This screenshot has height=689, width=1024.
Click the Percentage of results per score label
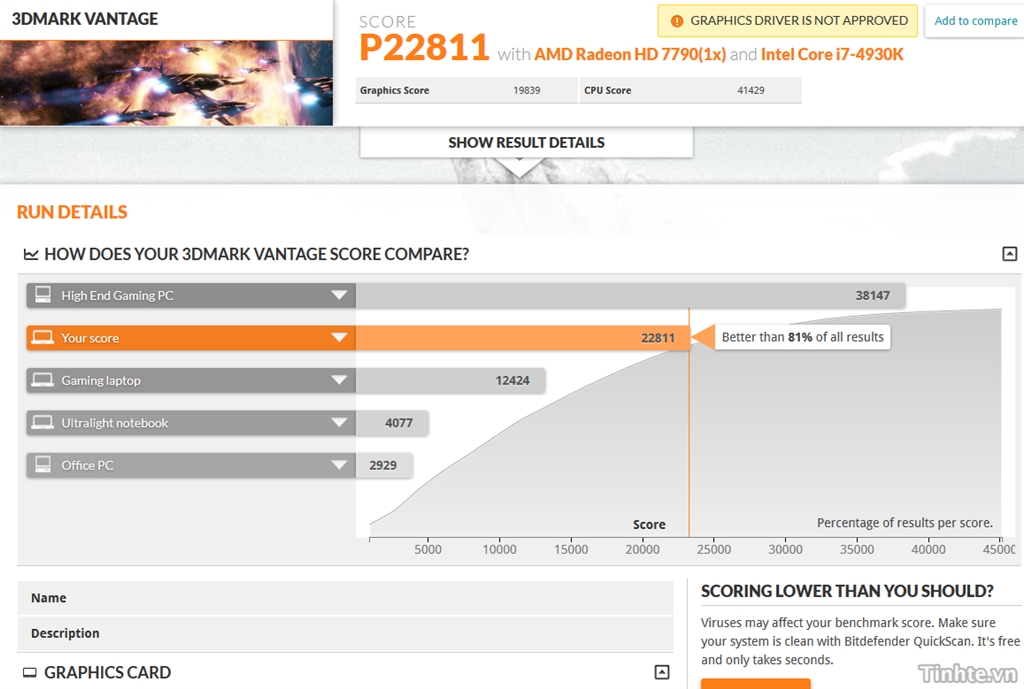pyautogui.click(x=904, y=522)
